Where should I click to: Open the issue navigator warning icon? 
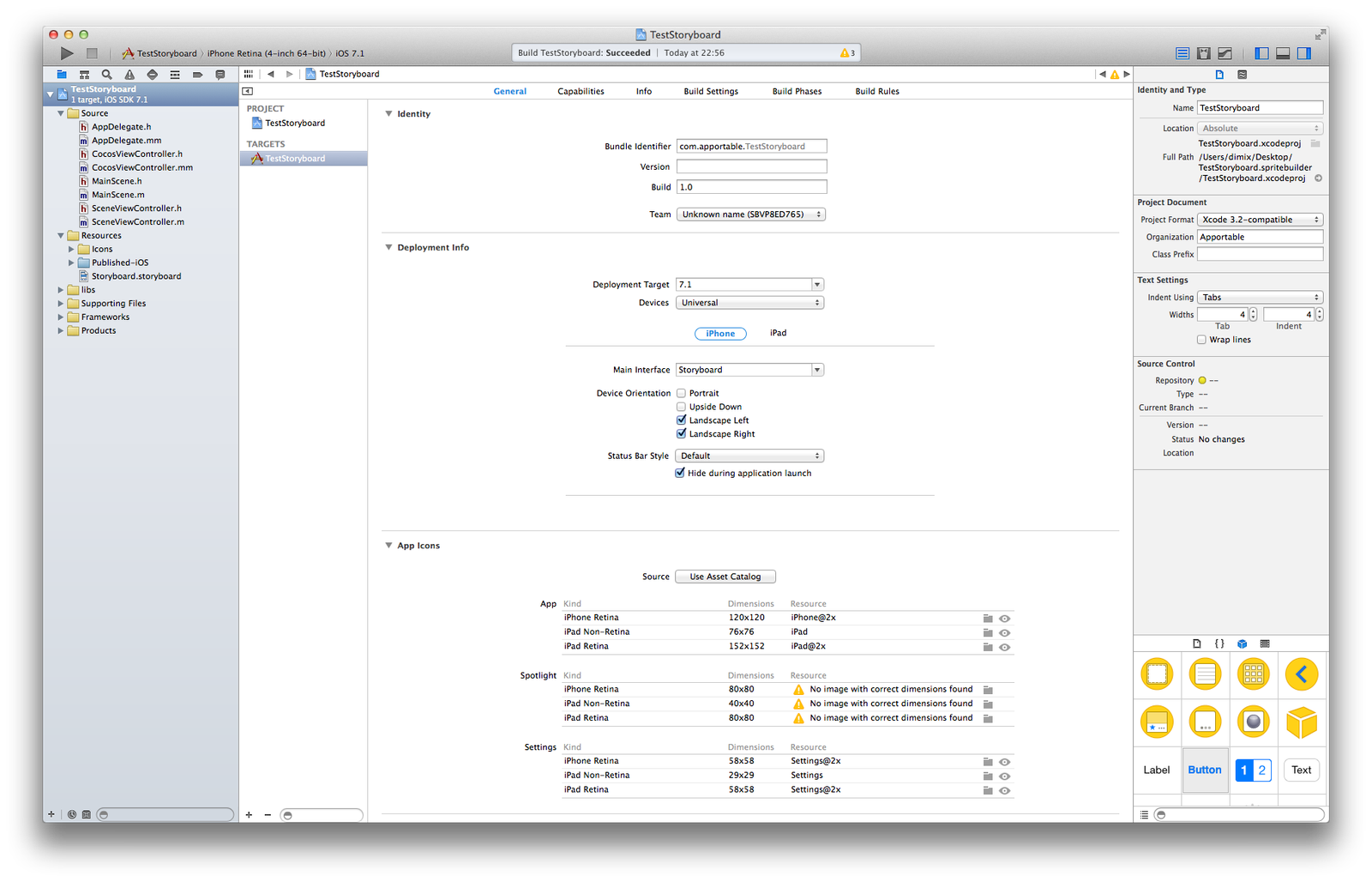coord(129,75)
